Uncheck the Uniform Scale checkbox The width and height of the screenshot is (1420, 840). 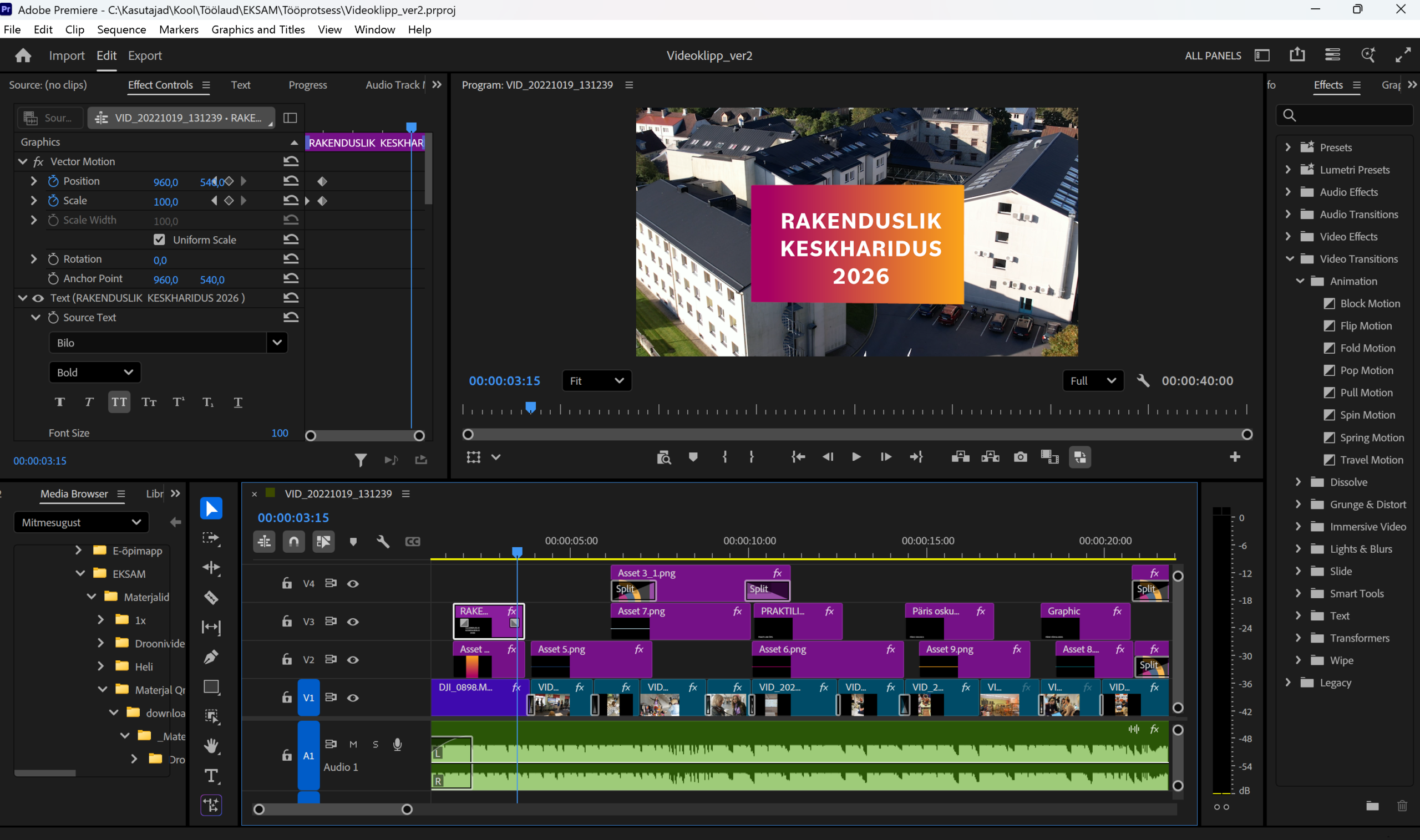point(159,240)
